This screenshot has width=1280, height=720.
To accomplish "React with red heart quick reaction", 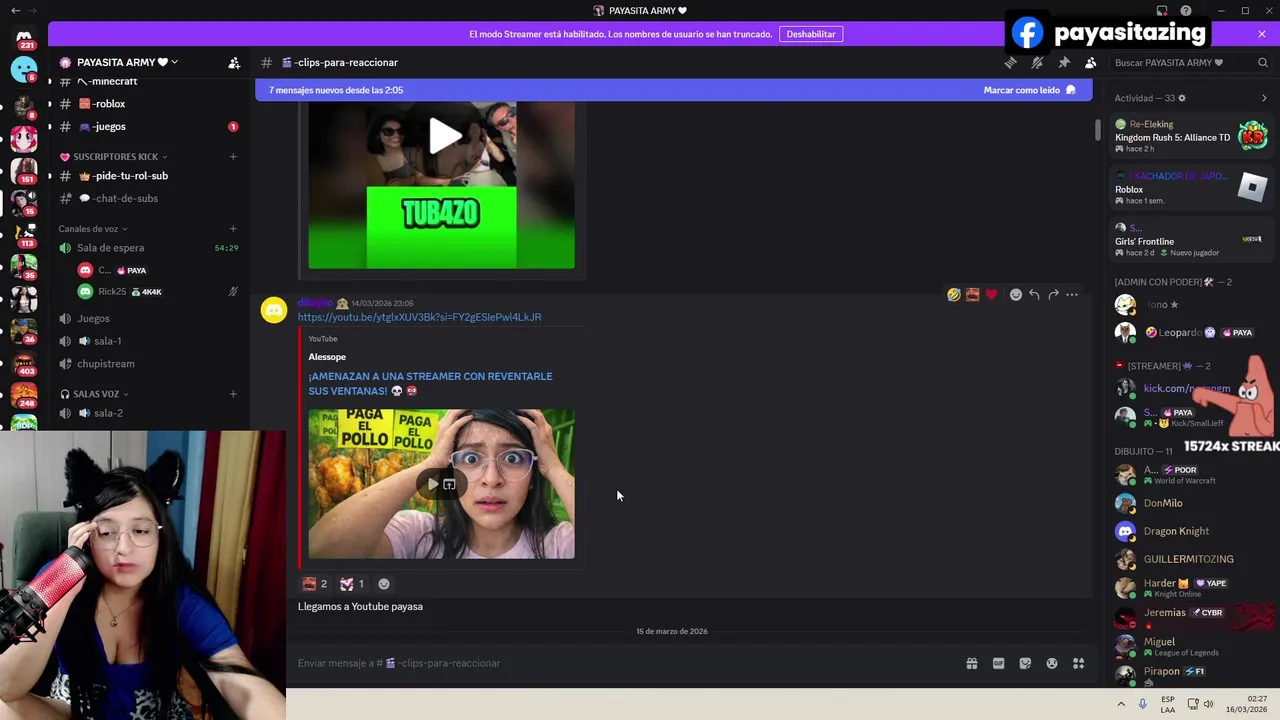I will [x=991, y=295].
